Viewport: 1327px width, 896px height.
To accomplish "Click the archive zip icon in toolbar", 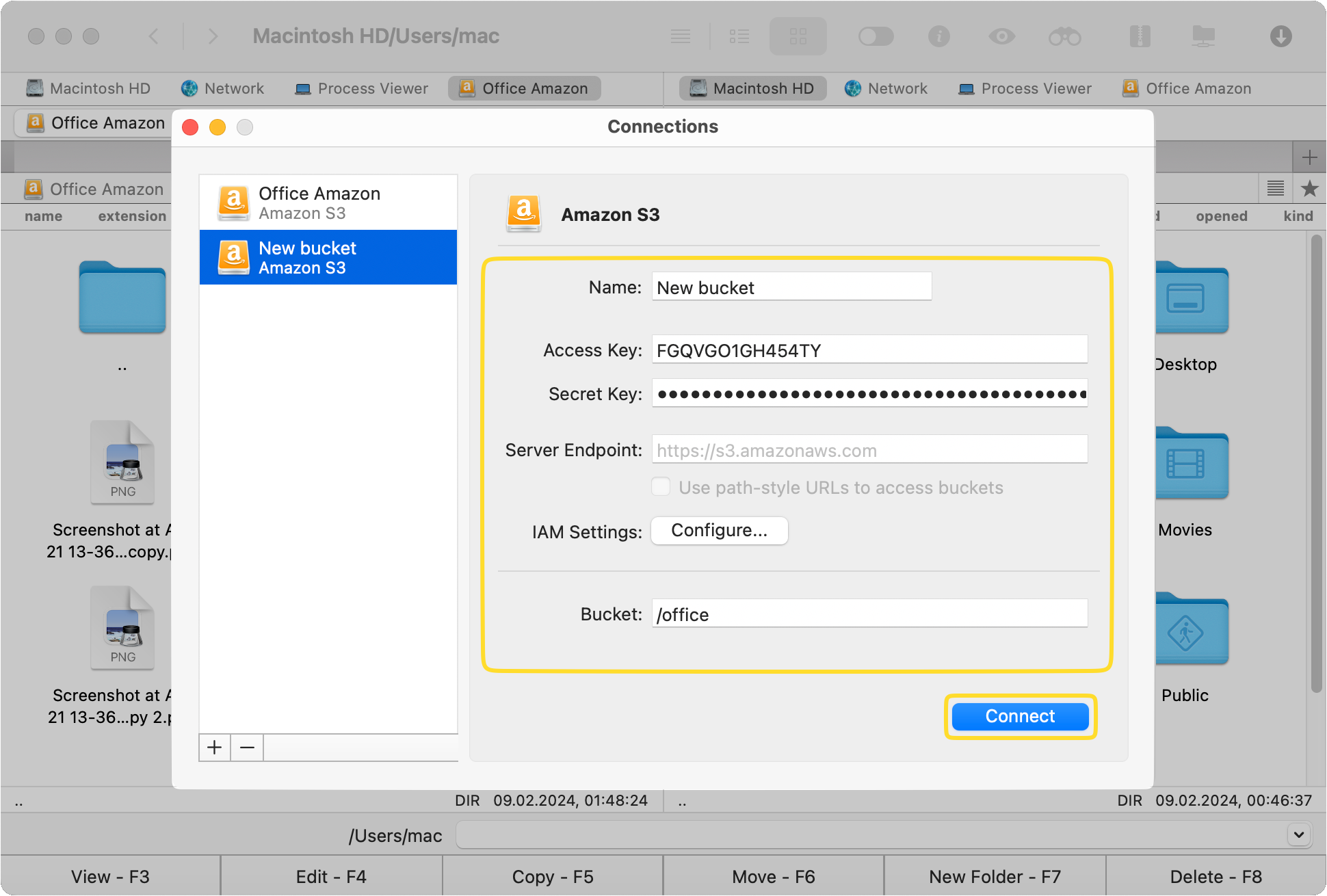I will 1139,36.
